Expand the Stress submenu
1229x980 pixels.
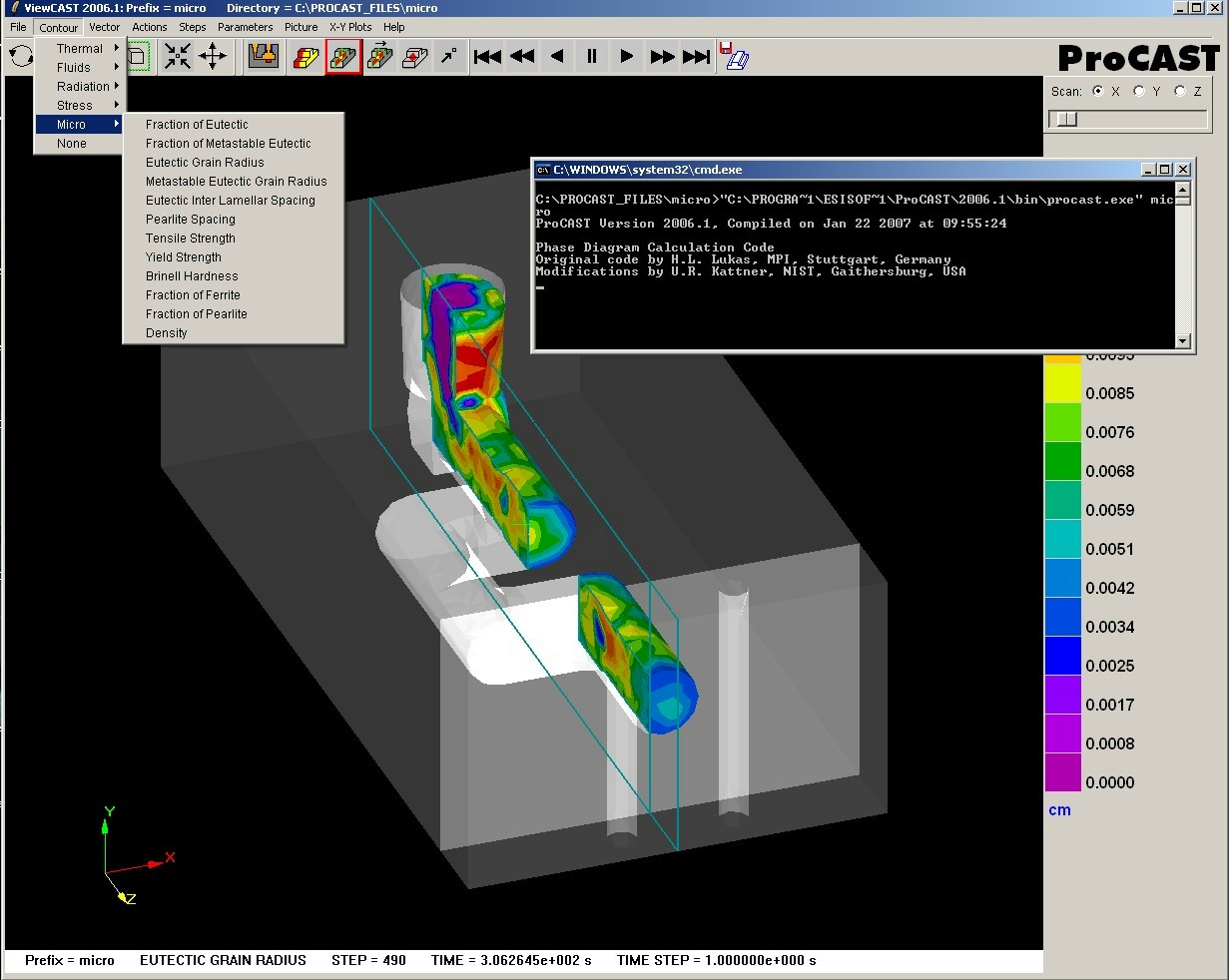[81, 105]
